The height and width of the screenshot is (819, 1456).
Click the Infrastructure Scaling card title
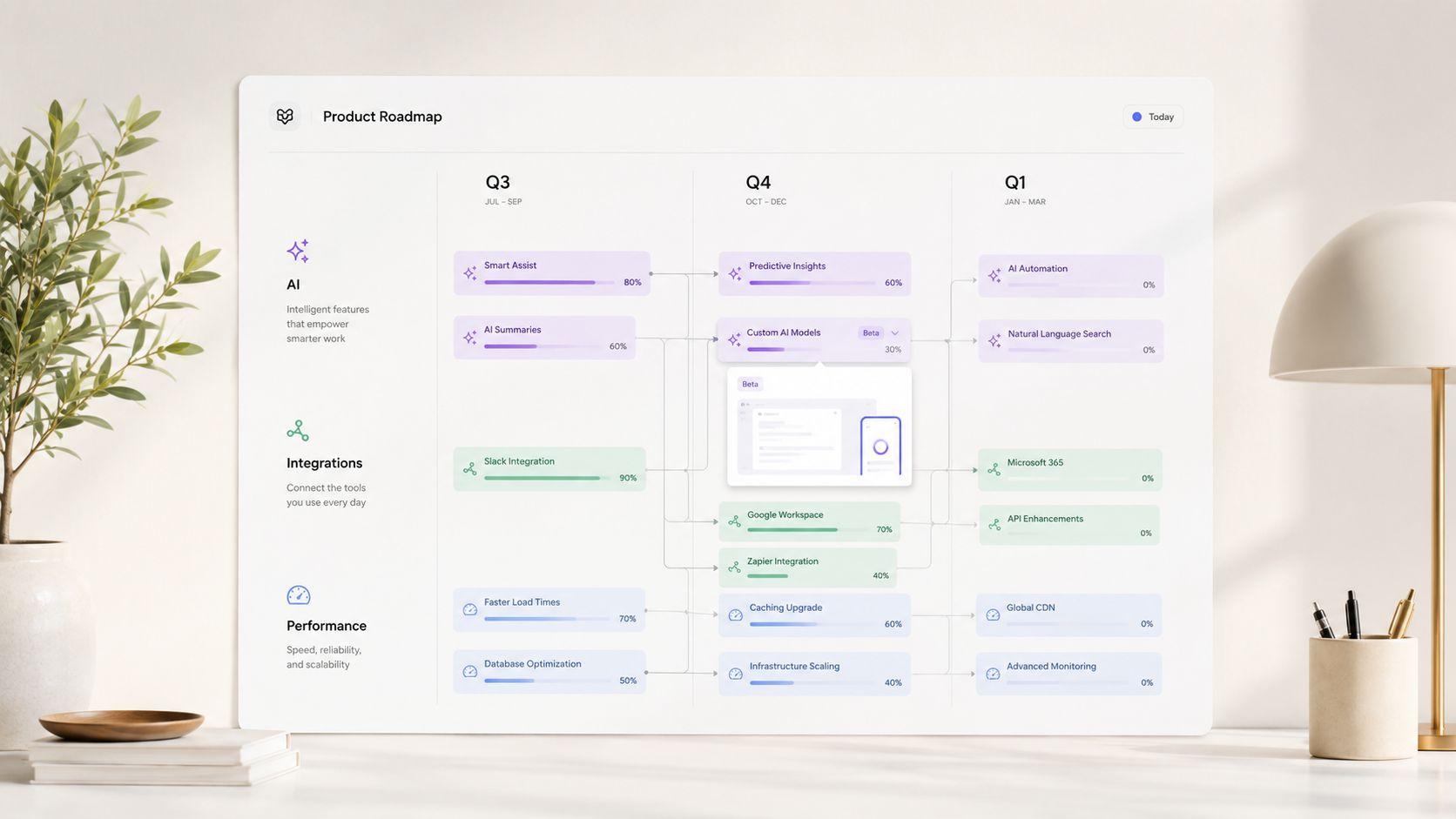tap(794, 667)
